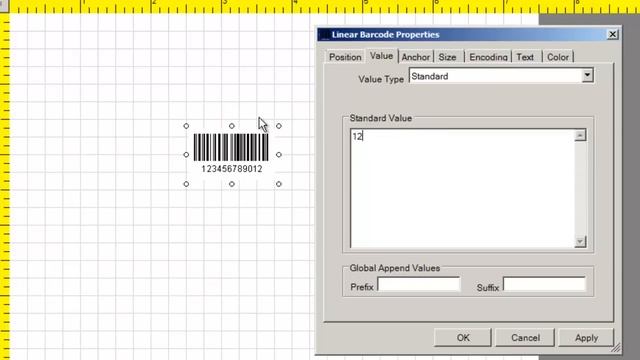
Task: Click the bottom-right barcode selection handle
Action: pos(278,184)
